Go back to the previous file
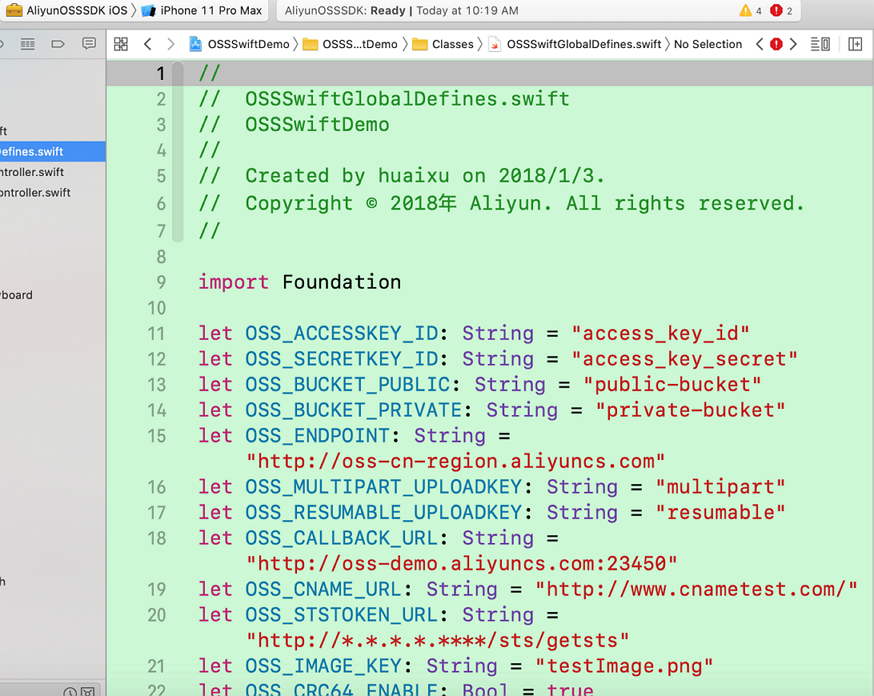The image size is (874, 696). [x=148, y=44]
